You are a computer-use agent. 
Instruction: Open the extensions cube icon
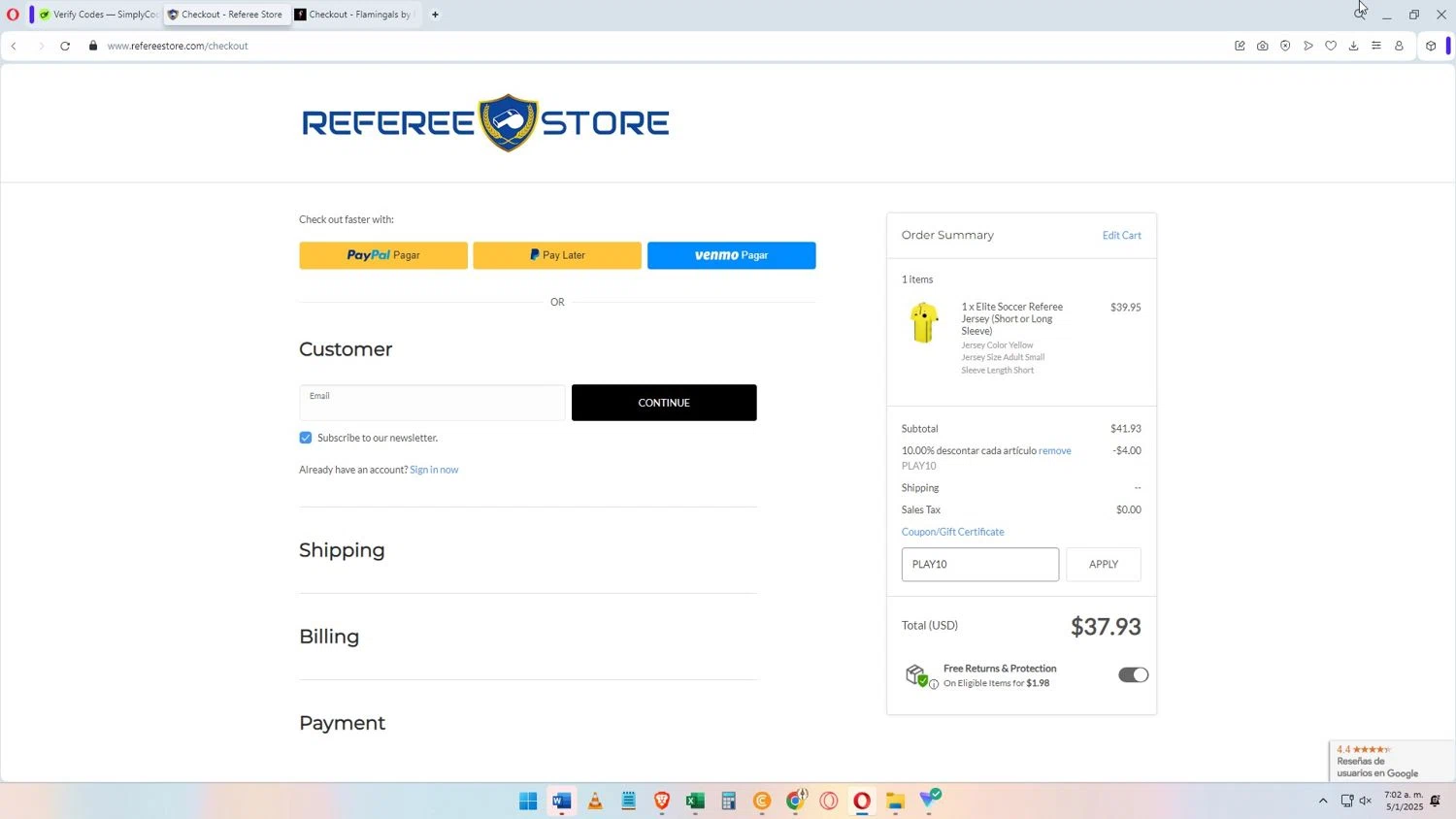(1431, 46)
